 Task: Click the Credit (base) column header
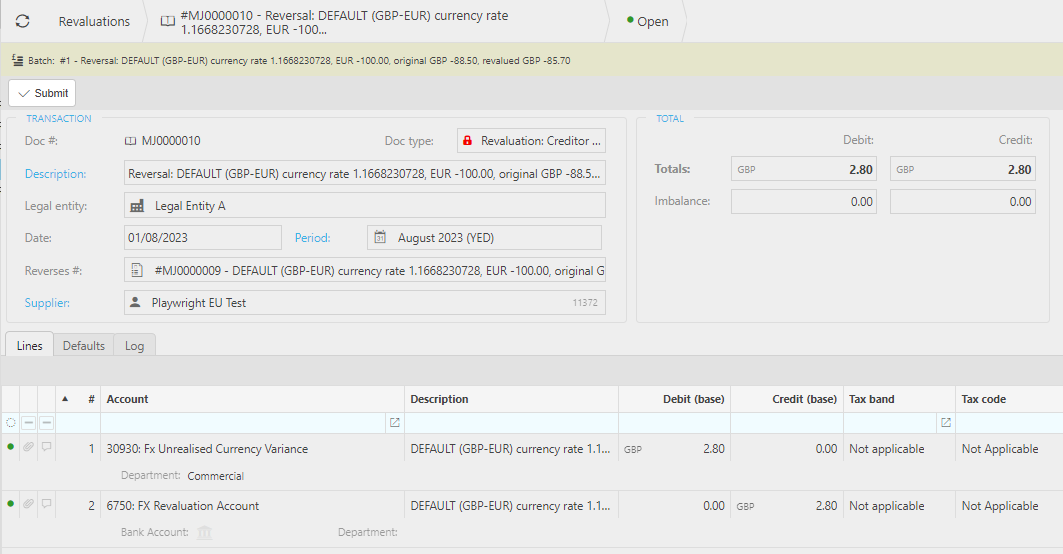787,399
